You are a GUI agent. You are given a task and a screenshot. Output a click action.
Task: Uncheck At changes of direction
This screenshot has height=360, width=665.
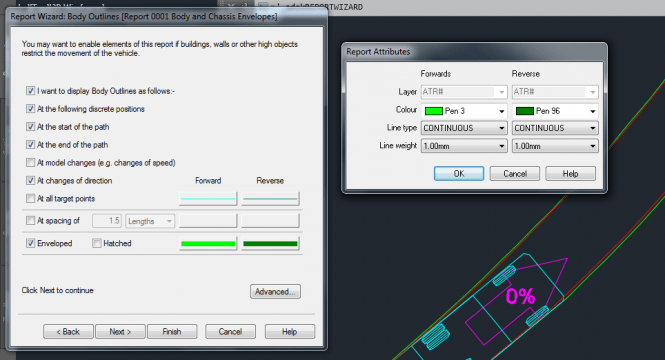[31, 181]
